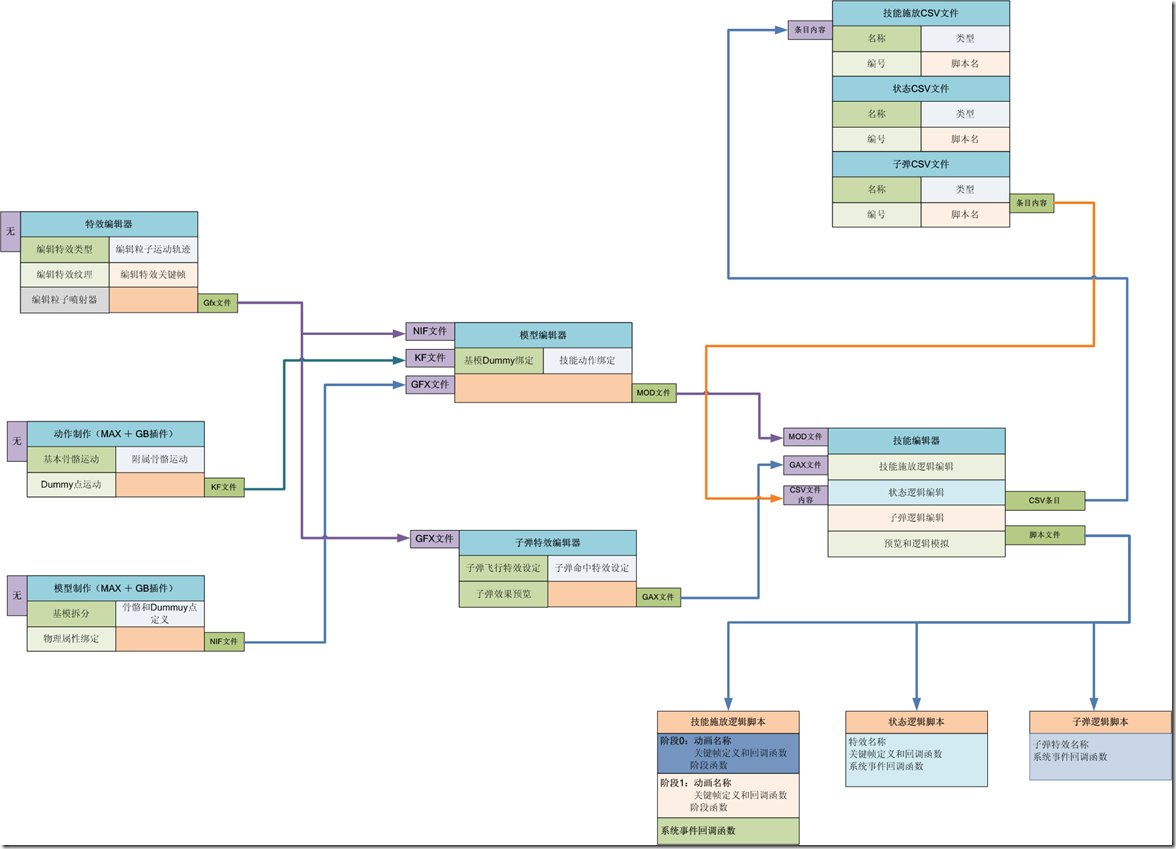Click the 状态CSV文件 header
1176x849 pixels.
tap(921, 89)
